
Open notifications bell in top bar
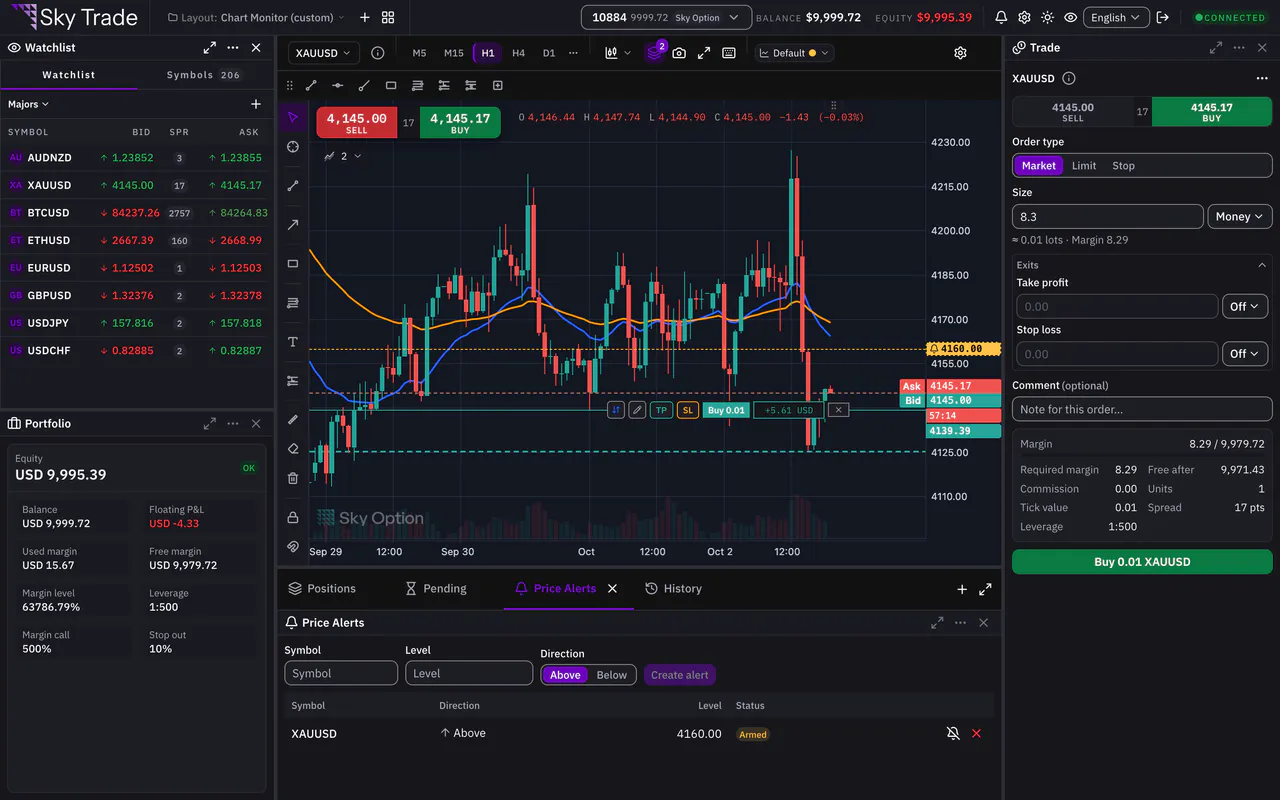point(1001,17)
